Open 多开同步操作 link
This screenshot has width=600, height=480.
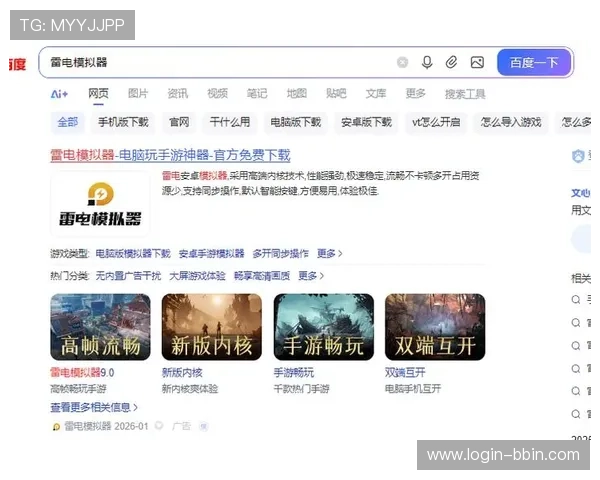(280, 253)
